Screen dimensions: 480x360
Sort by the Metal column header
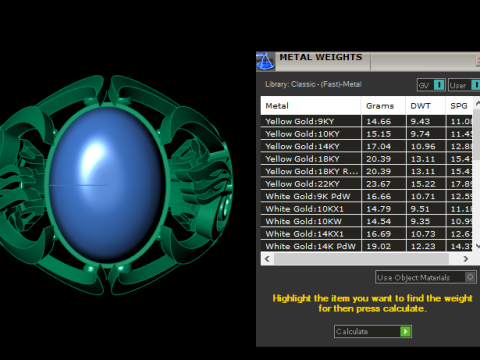[x=311, y=106]
